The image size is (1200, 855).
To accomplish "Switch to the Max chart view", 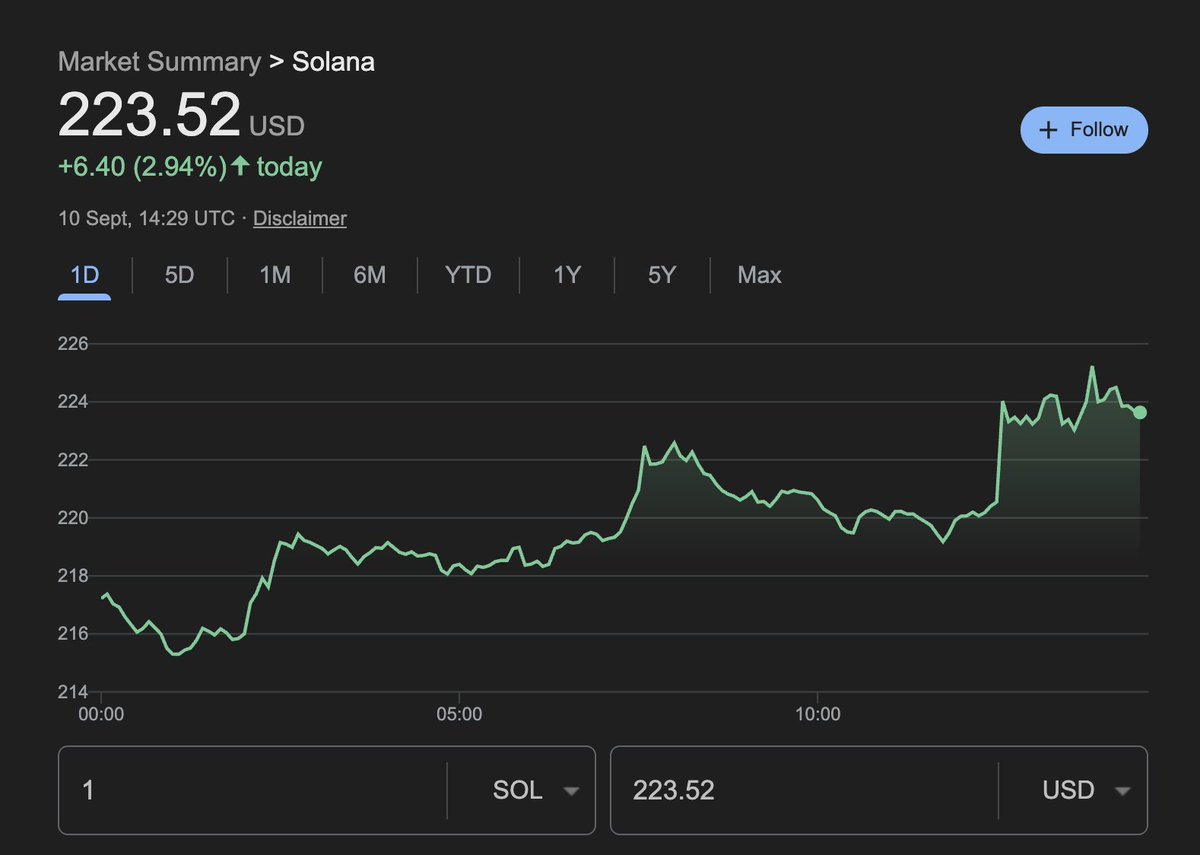I will pyautogui.click(x=758, y=275).
